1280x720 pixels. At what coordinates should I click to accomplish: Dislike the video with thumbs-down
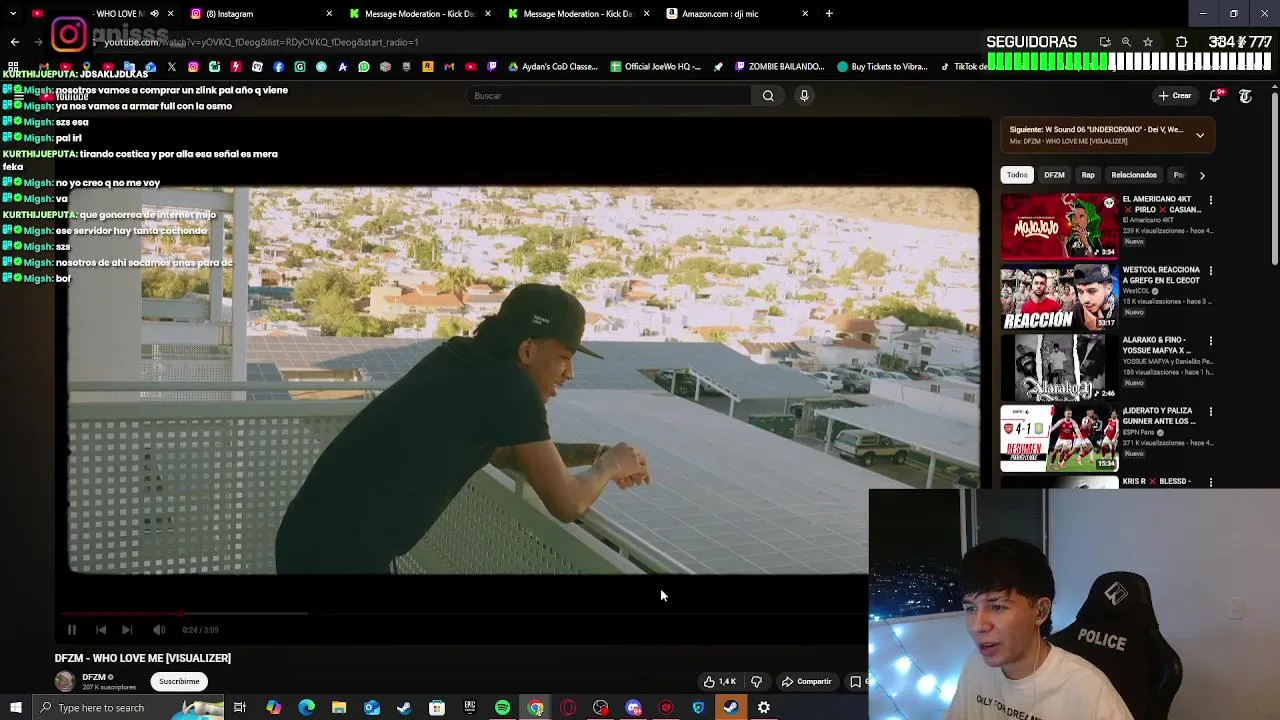point(756,682)
